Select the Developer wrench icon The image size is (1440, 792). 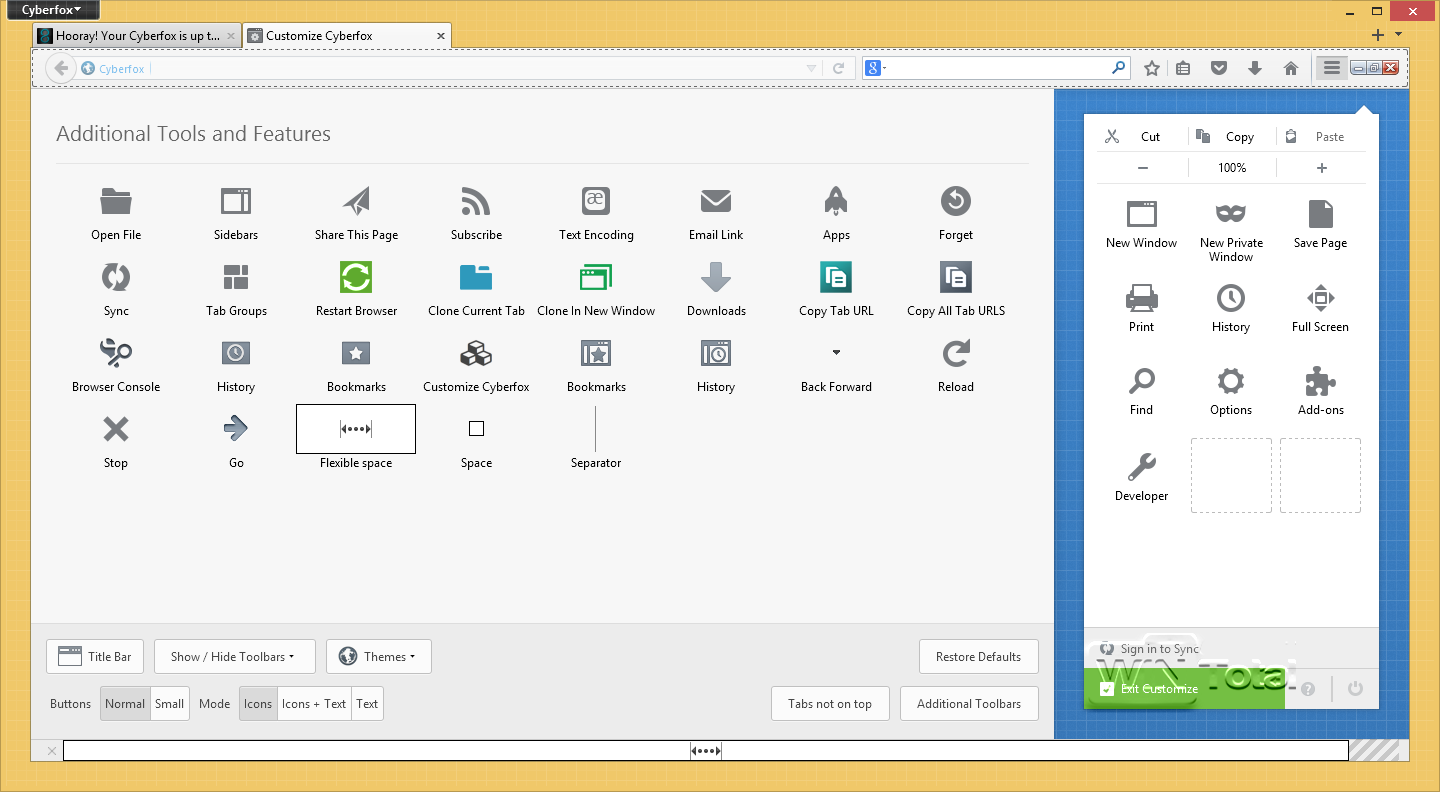(x=1141, y=466)
